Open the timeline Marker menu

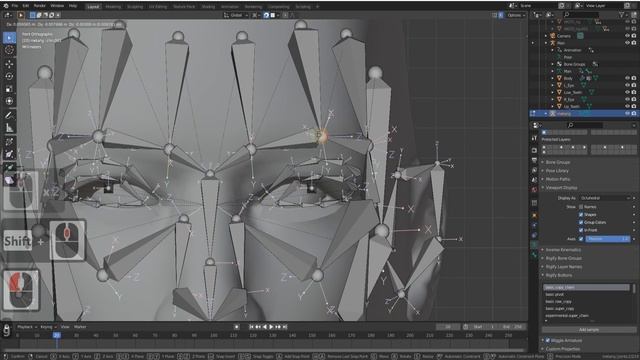click(80, 327)
